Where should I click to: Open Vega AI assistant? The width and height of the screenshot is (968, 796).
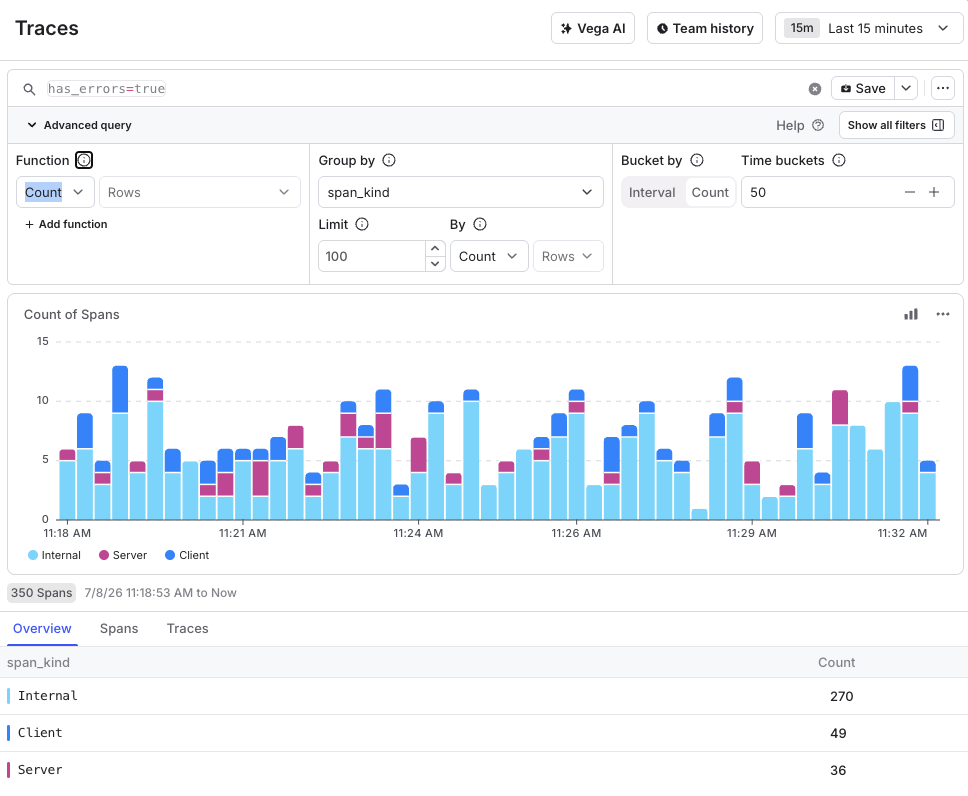[593, 28]
